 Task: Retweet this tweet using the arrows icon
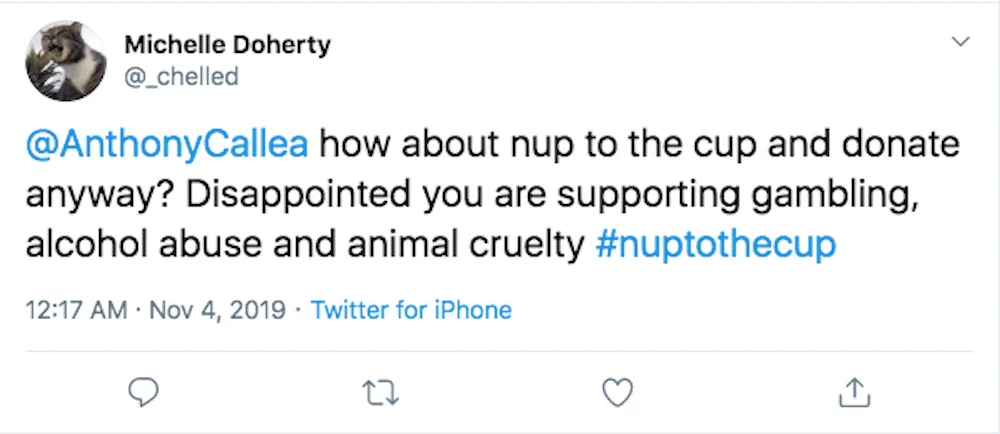coord(381,393)
